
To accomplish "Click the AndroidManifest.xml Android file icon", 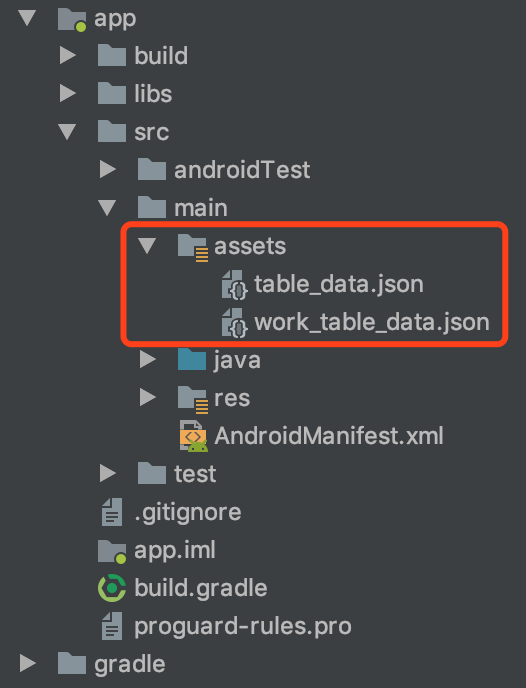I will point(193,436).
